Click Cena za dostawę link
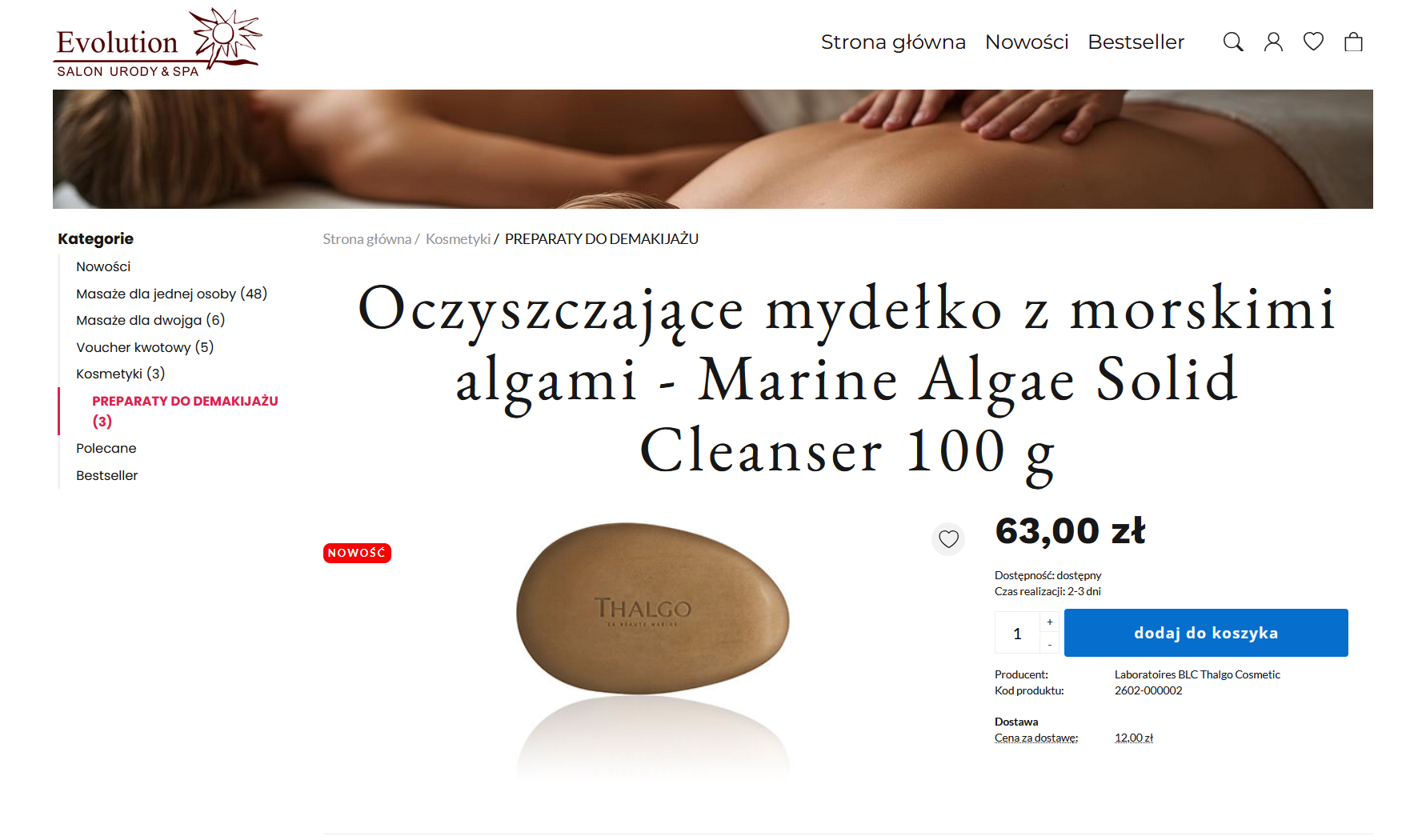The height and width of the screenshot is (840, 1410). (1036, 738)
